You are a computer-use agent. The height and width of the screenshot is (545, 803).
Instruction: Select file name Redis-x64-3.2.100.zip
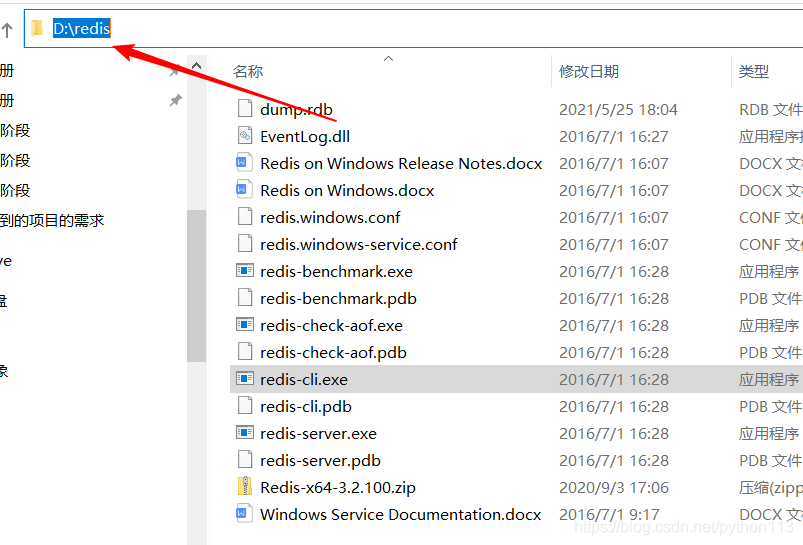(338, 488)
